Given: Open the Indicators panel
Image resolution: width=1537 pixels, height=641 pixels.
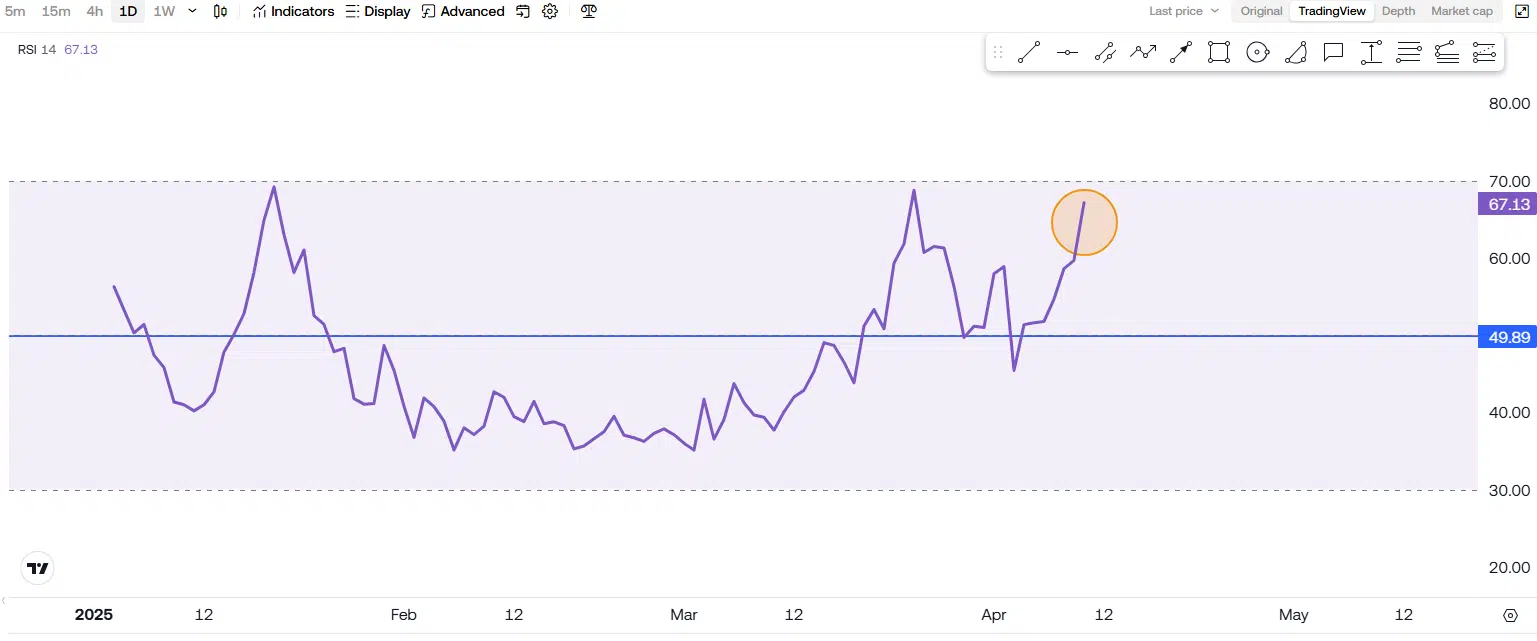Looking at the screenshot, I should (x=293, y=12).
